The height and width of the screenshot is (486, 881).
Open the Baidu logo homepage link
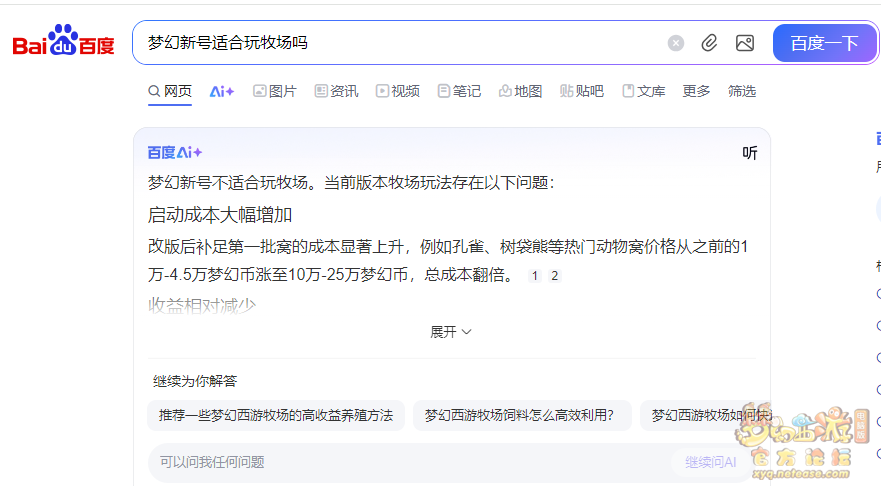tap(63, 40)
